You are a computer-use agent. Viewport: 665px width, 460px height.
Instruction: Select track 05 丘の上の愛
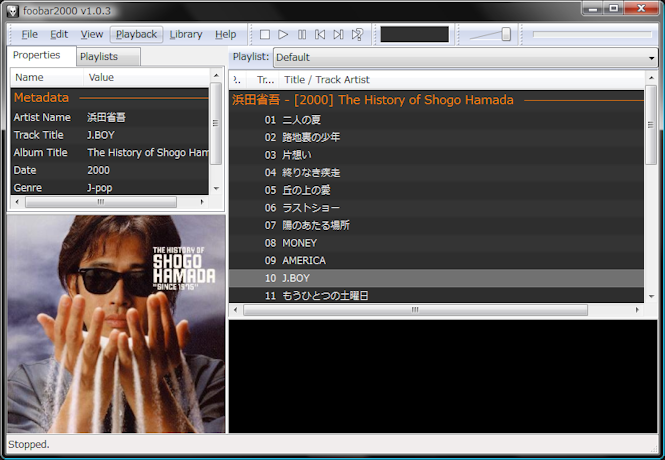pyautogui.click(x=436, y=190)
